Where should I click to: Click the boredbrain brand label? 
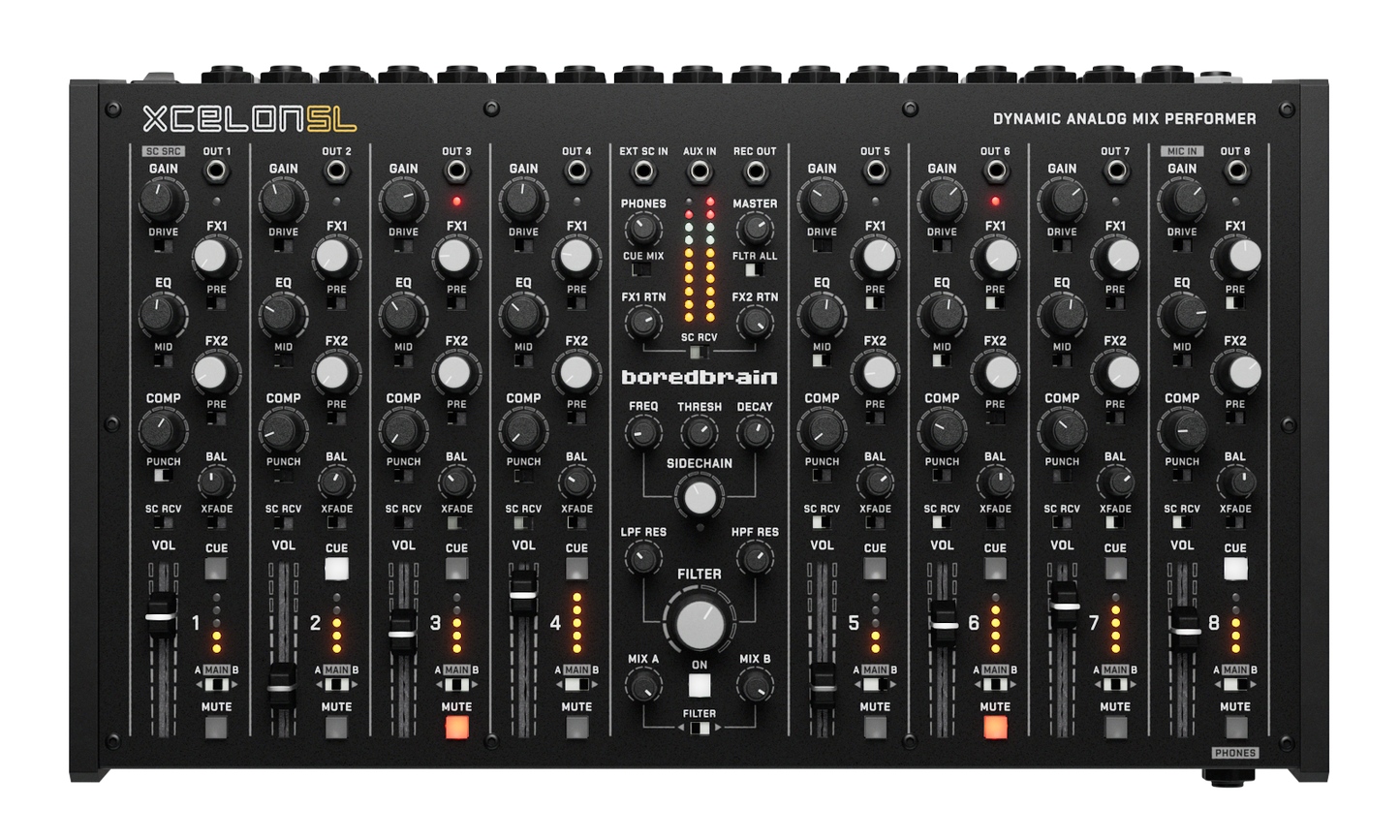(x=699, y=378)
